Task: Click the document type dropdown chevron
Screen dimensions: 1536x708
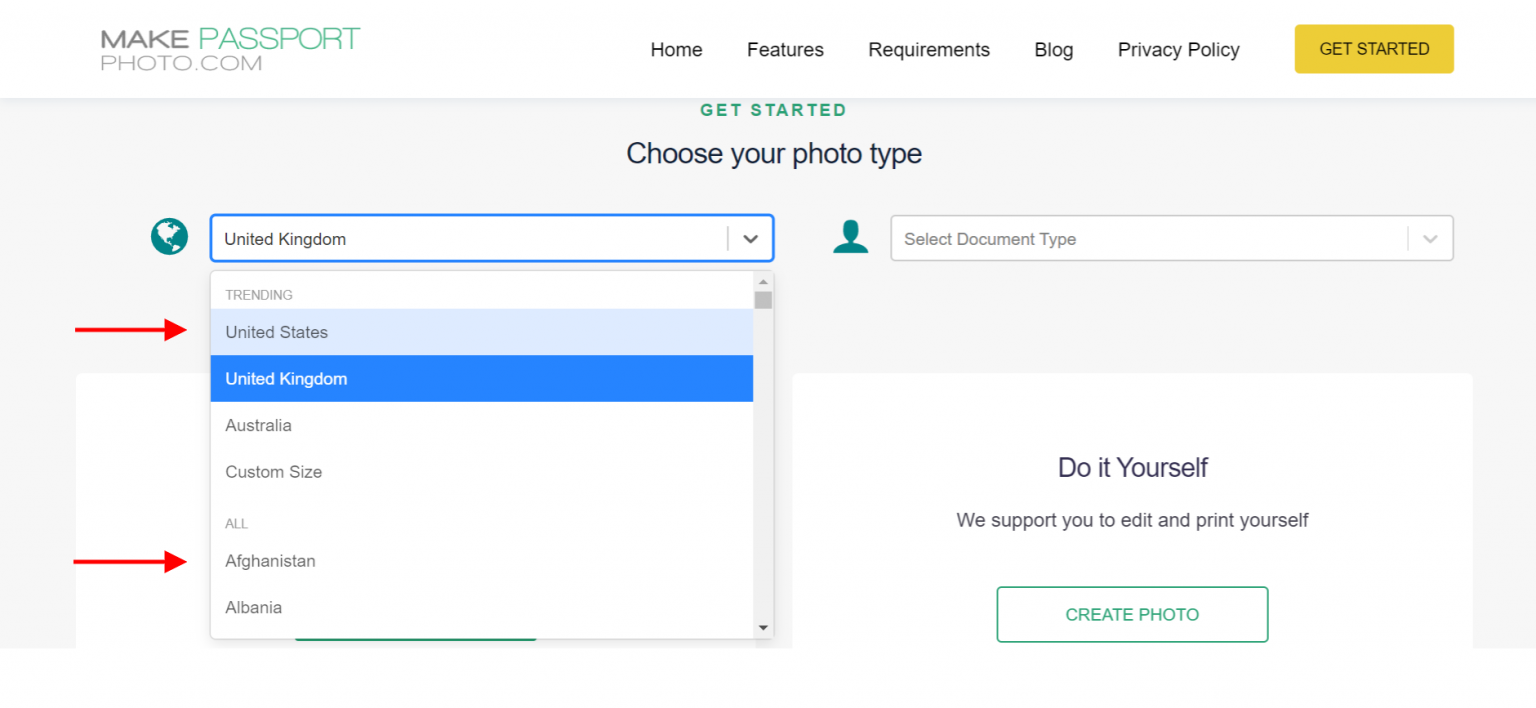Action: coord(1431,239)
